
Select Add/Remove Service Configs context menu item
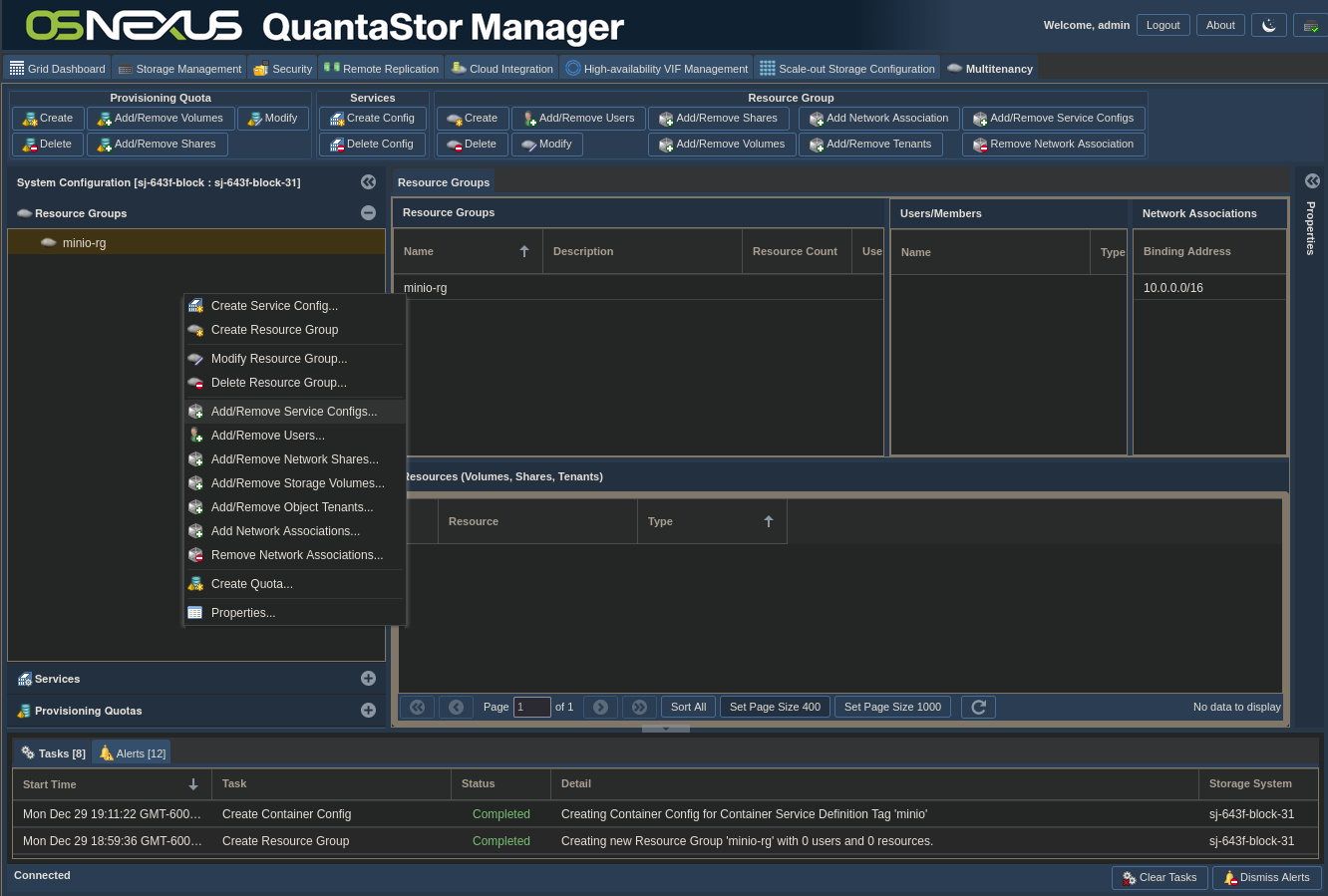click(293, 412)
